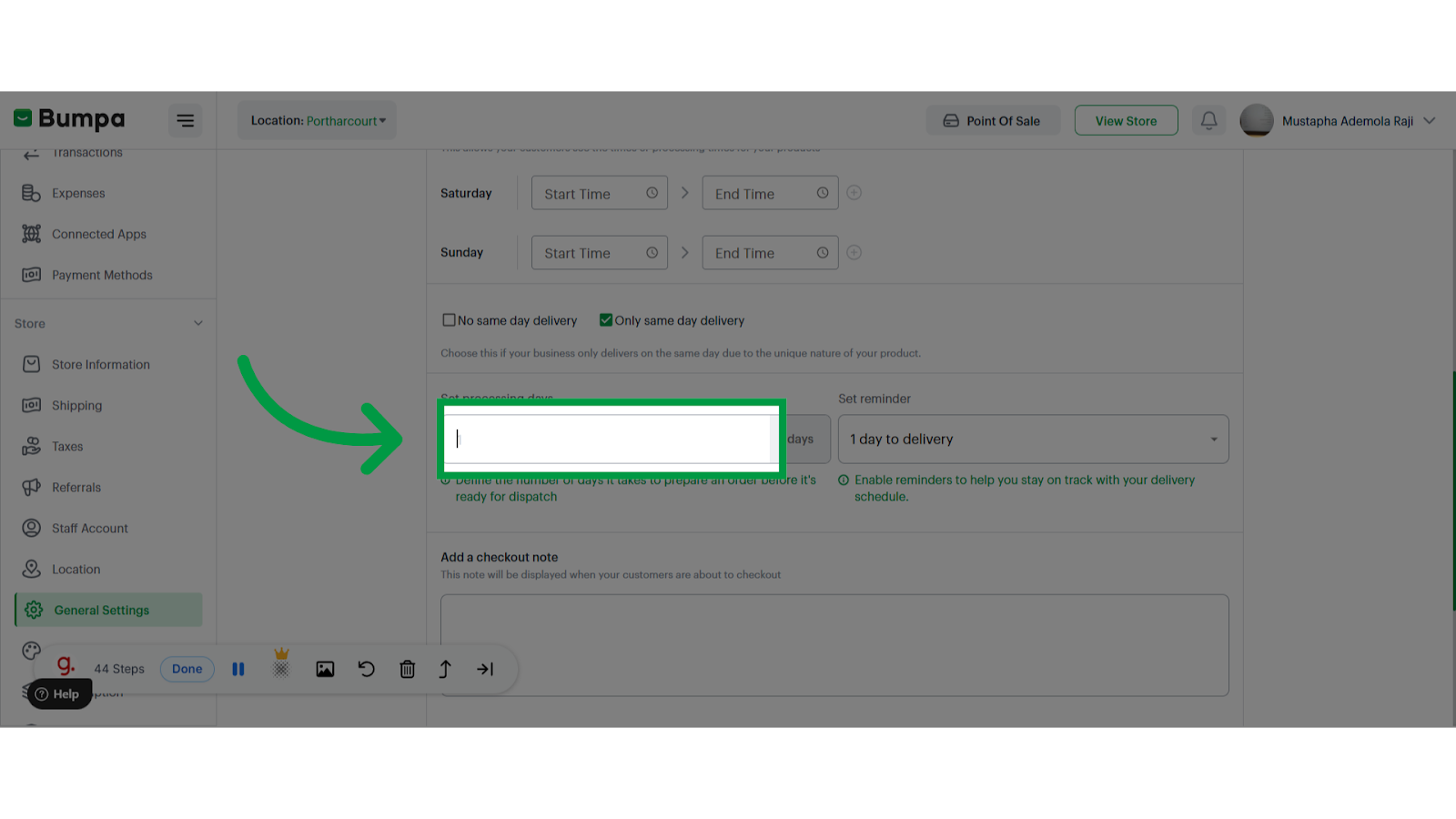Viewport: 1456px width, 819px height.
Task: Open Transactions in the sidebar
Action: pos(86,153)
